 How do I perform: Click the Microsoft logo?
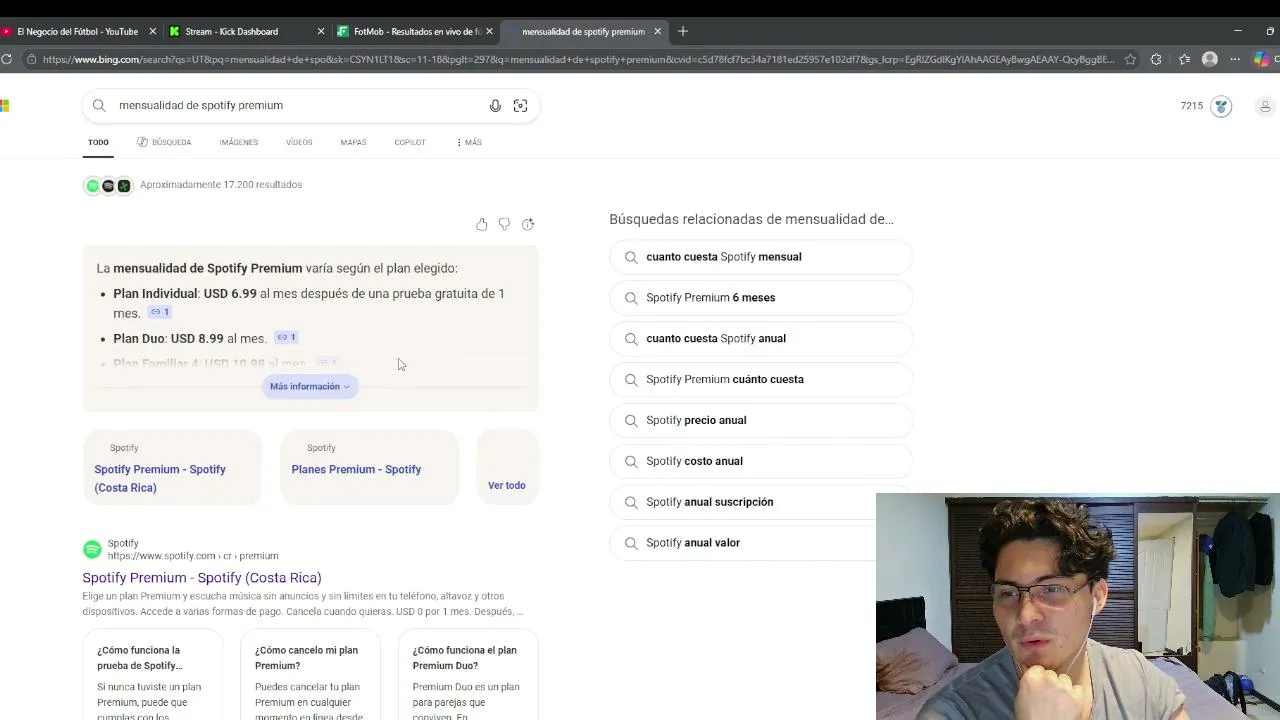(x=4, y=105)
